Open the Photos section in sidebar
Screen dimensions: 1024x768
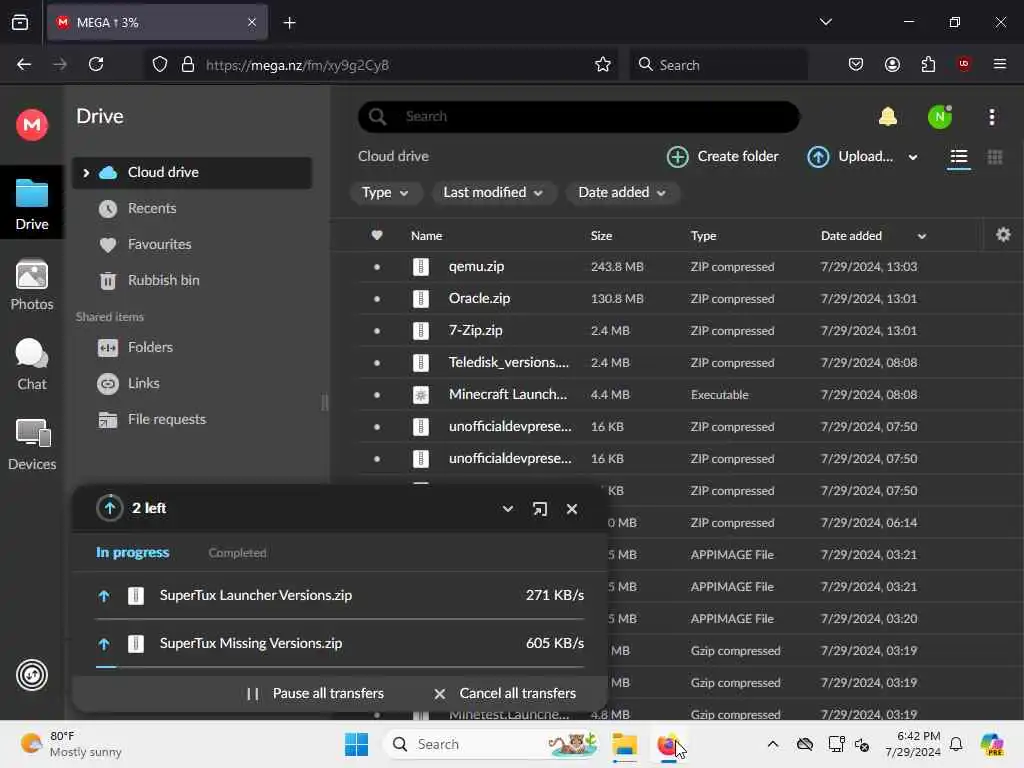(x=31, y=285)
